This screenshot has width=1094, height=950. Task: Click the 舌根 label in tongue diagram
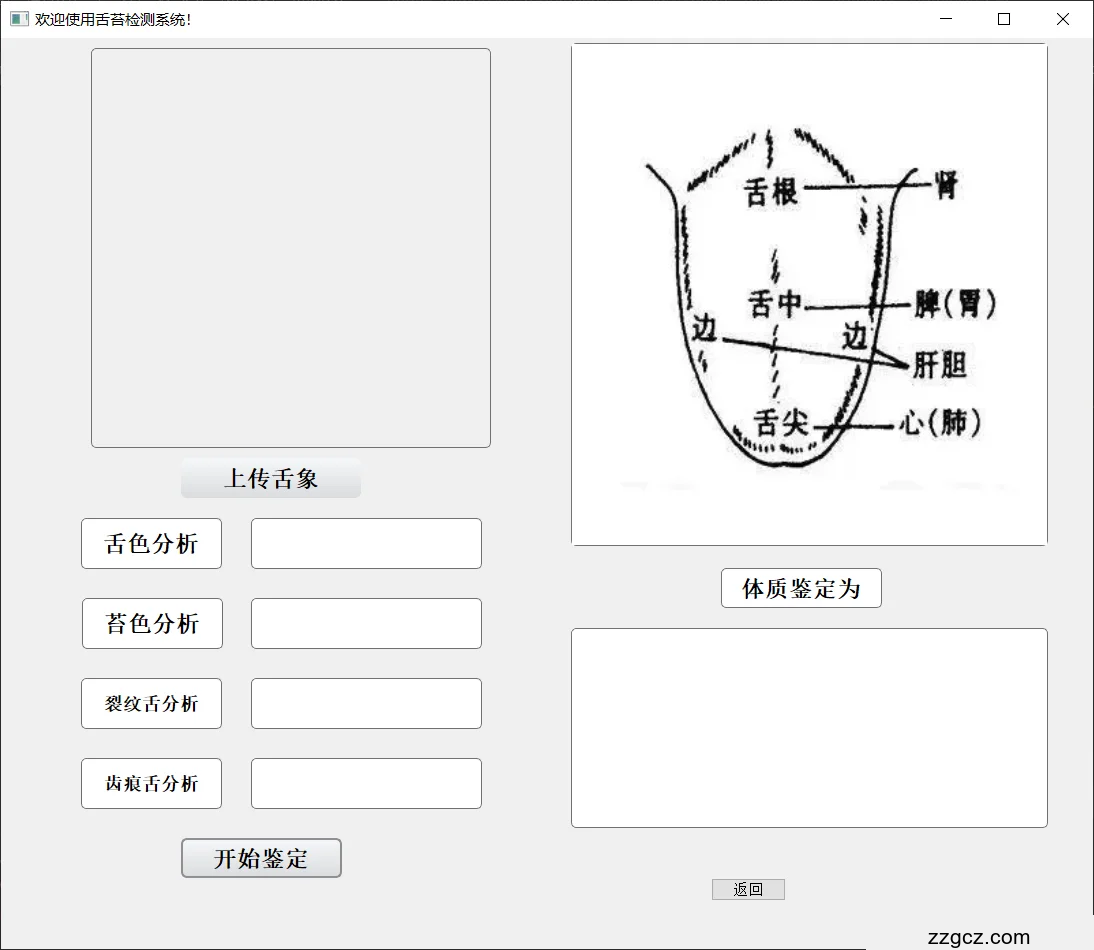pyautogui.click(x=772, y=191)
